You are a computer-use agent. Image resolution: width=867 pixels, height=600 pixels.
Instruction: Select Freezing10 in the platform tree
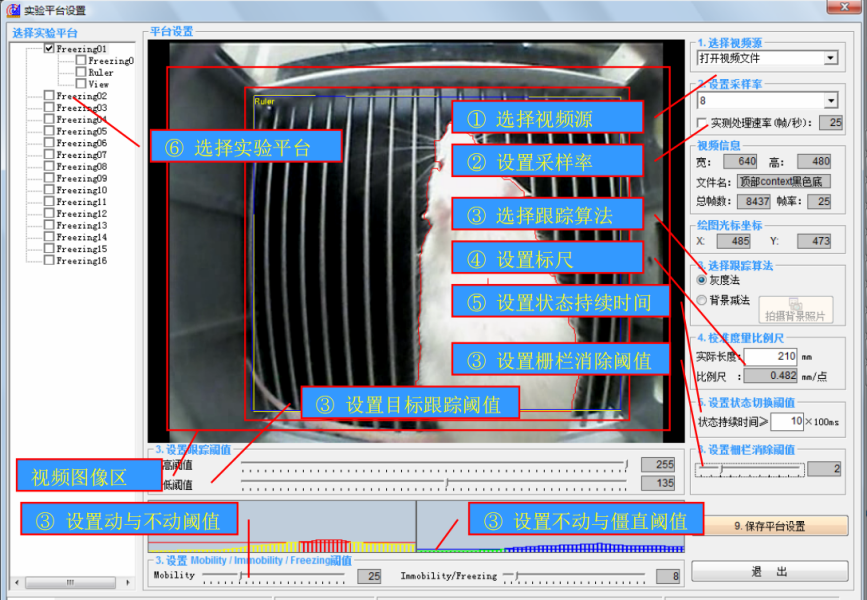pos(81,190)
